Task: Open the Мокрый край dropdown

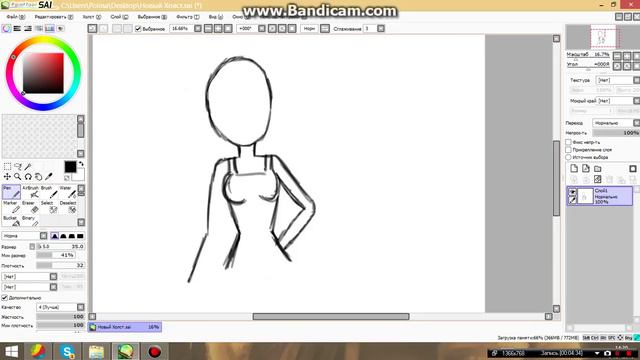Action: point(618,101)
